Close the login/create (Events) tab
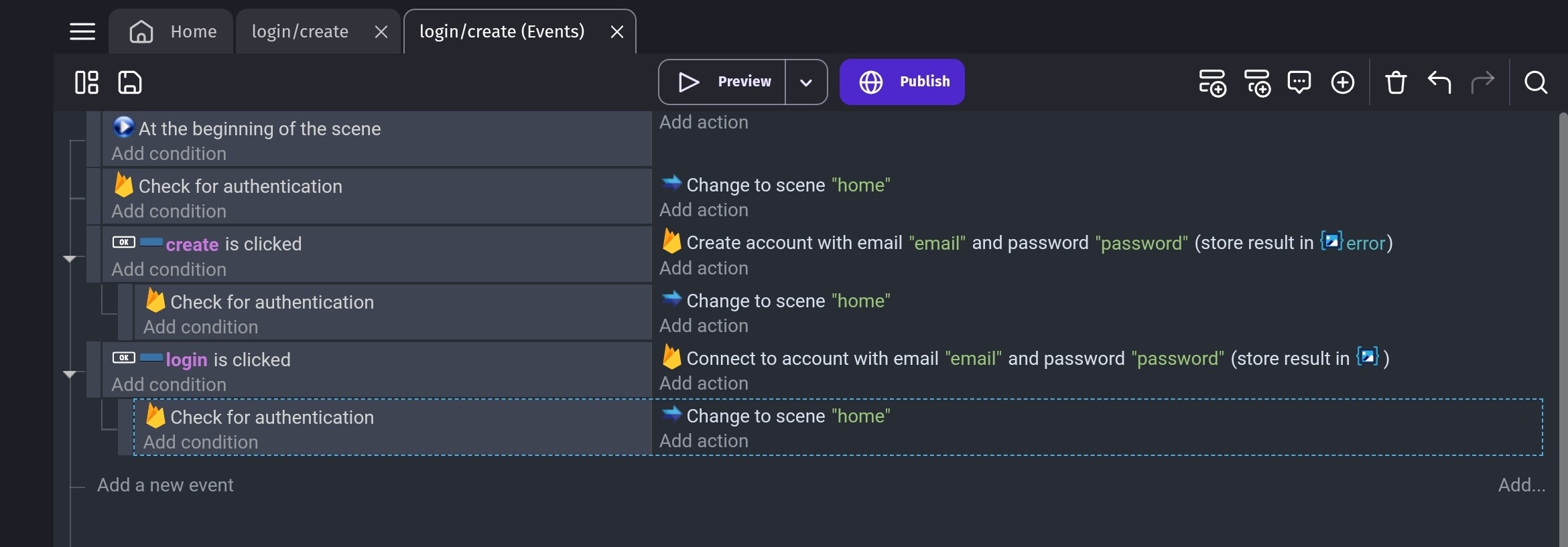Viewport: 1568px width, 547px height. (x=617, y=31)
